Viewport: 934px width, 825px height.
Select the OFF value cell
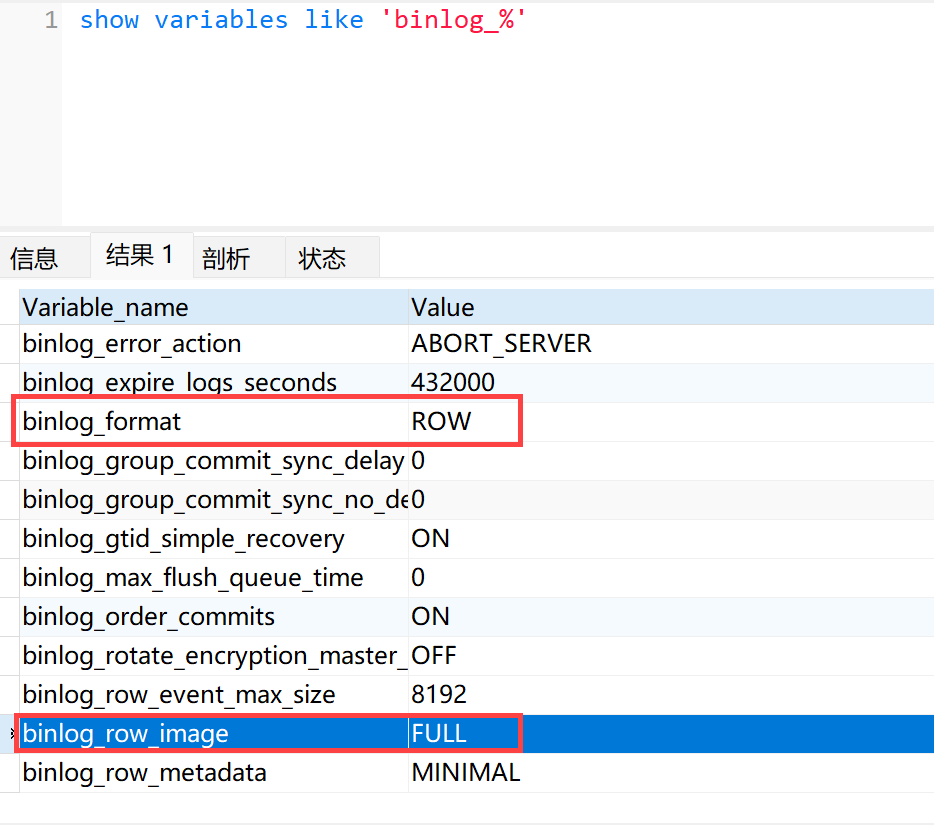click(671, 656)
